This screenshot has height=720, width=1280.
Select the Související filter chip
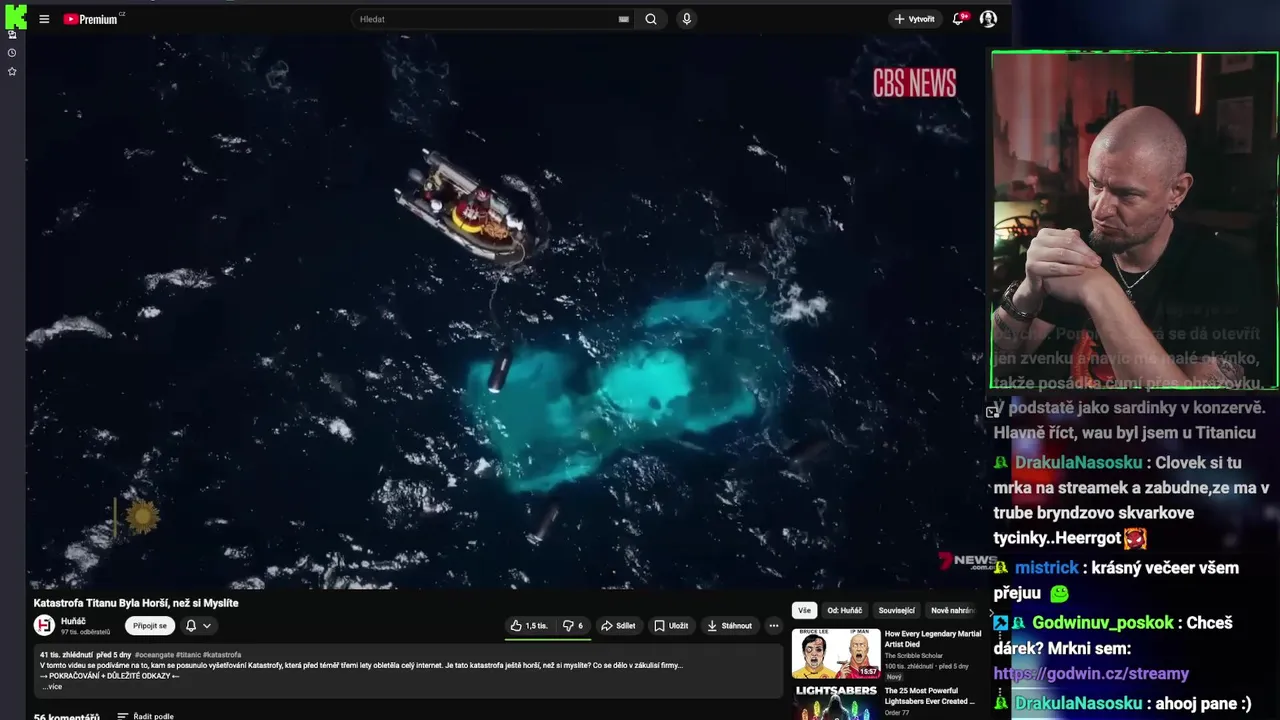pyautogui.click(x=896, y=610)
